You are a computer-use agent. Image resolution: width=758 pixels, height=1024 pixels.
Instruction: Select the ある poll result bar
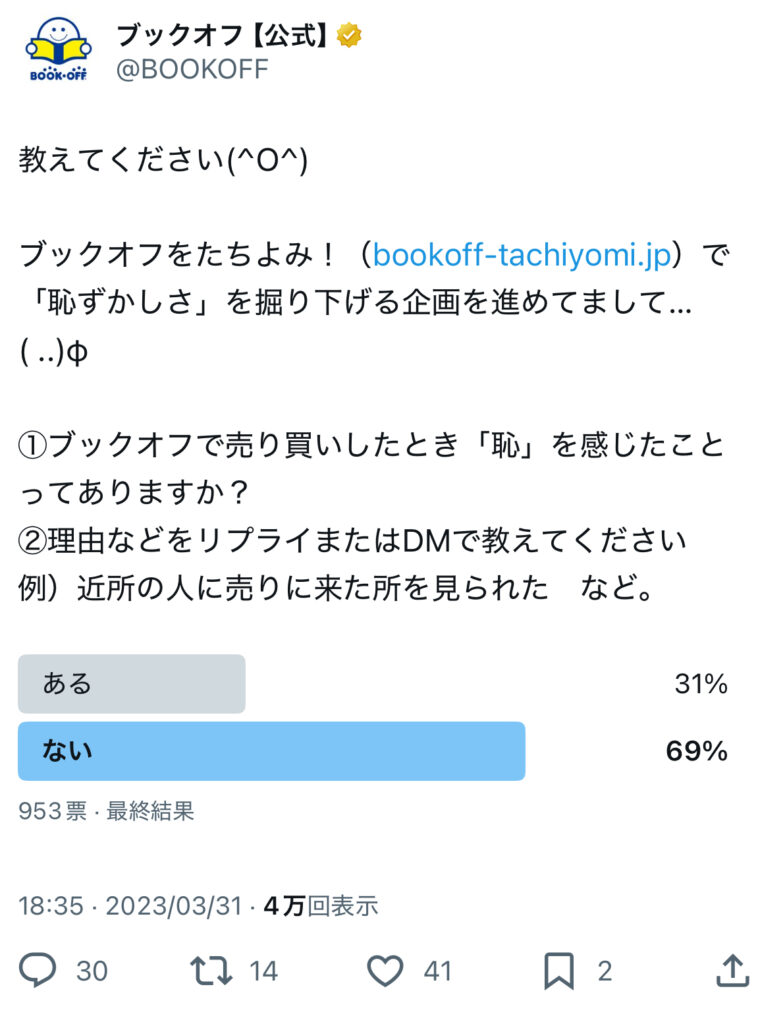click(131, 684)
